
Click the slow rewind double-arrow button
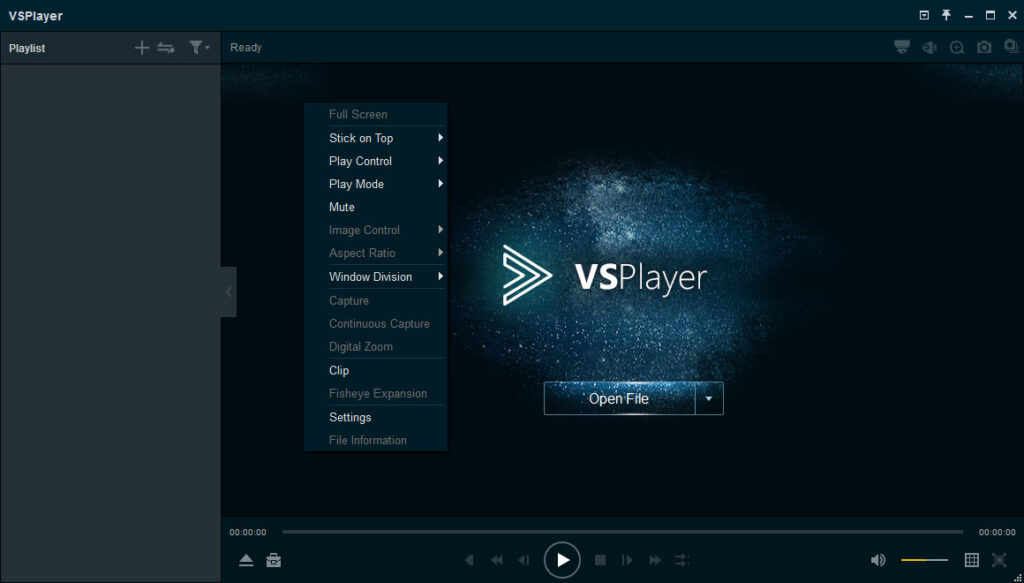(497, 560)
